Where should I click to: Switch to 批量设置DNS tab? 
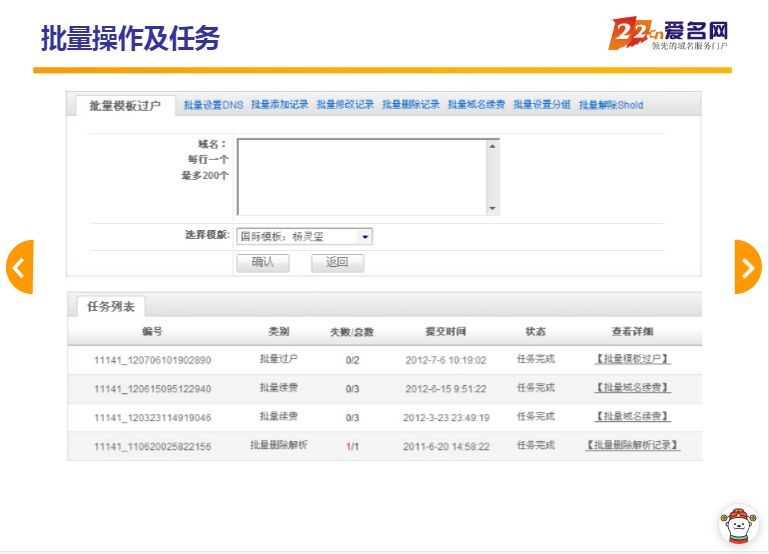click(x=213, y=105)
